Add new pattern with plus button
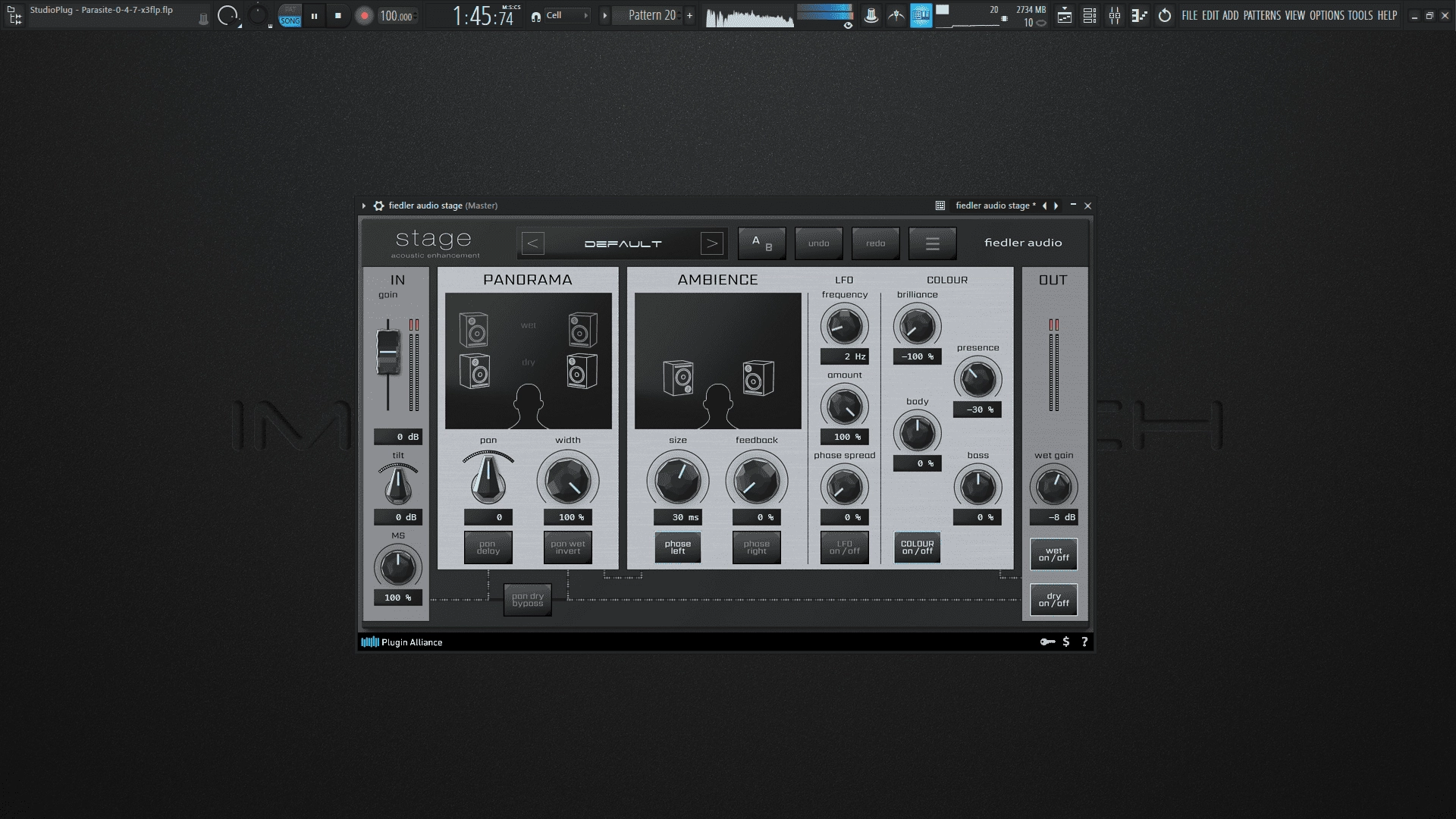The image size is (1456, 819). pos(689,15)
